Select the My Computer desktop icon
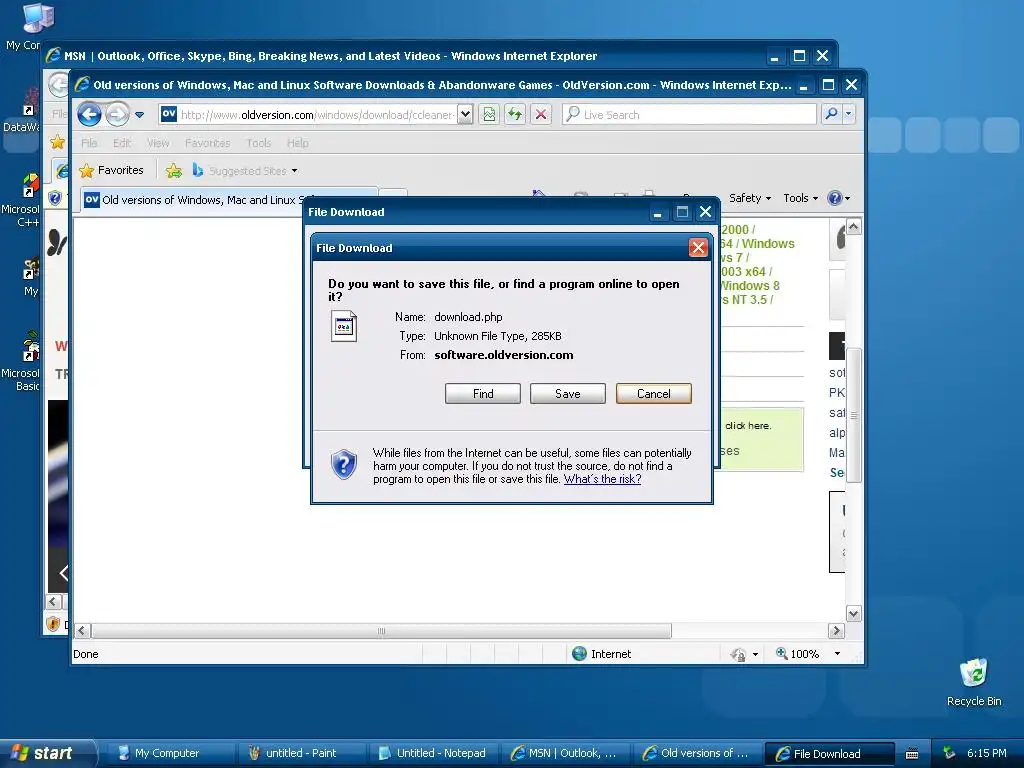The width and height of the screenshot is (1024, 768). pos(29,26)
